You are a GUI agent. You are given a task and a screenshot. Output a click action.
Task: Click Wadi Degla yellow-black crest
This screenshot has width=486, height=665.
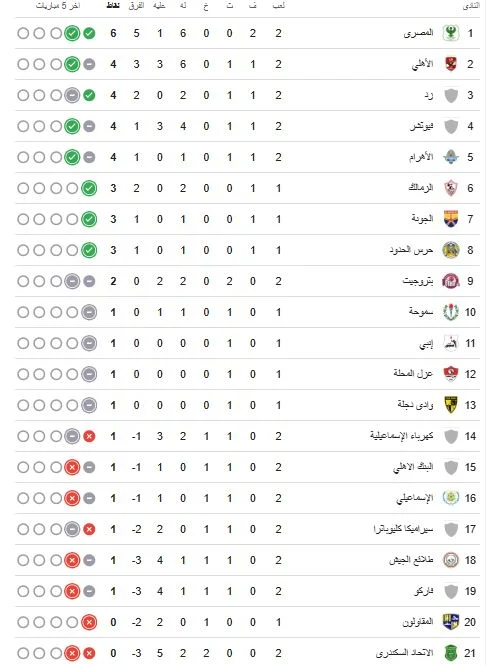pos(451,405)
